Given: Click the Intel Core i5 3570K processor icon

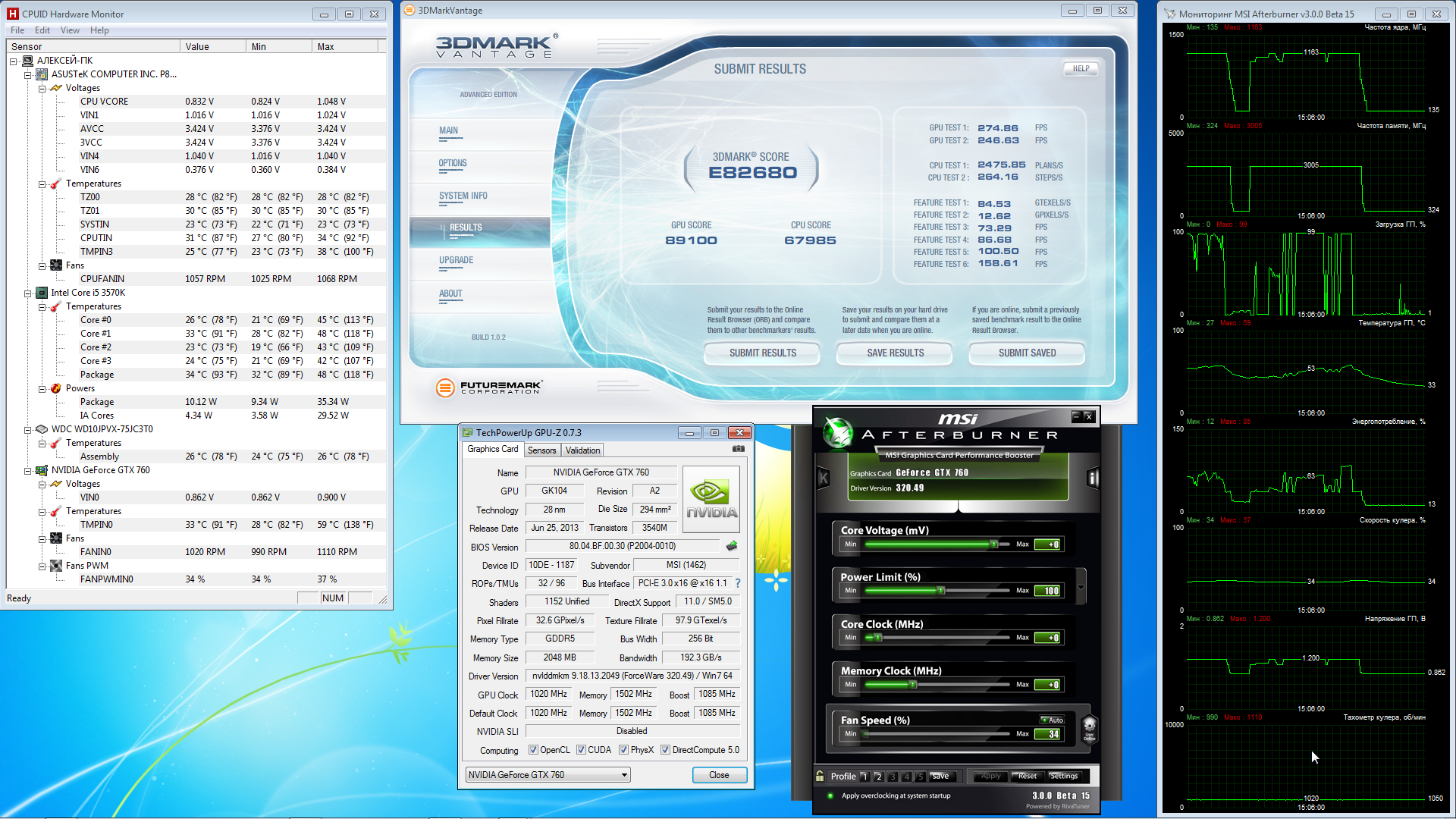Looking at the screenshot, I should [42, 293].
